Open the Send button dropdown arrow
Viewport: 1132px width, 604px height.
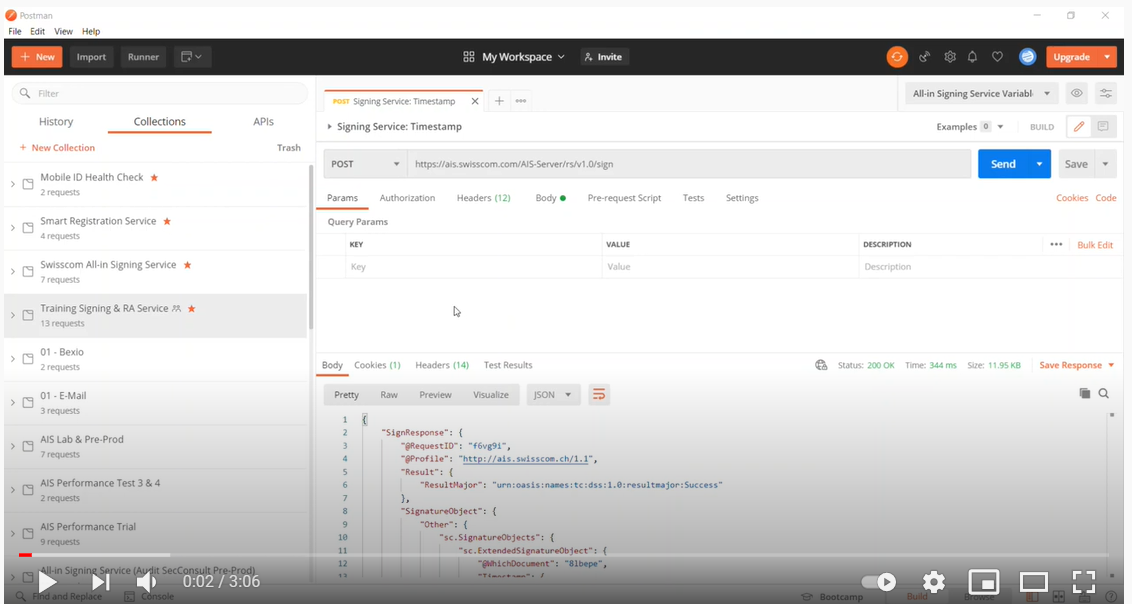[x=1039, y=165]
